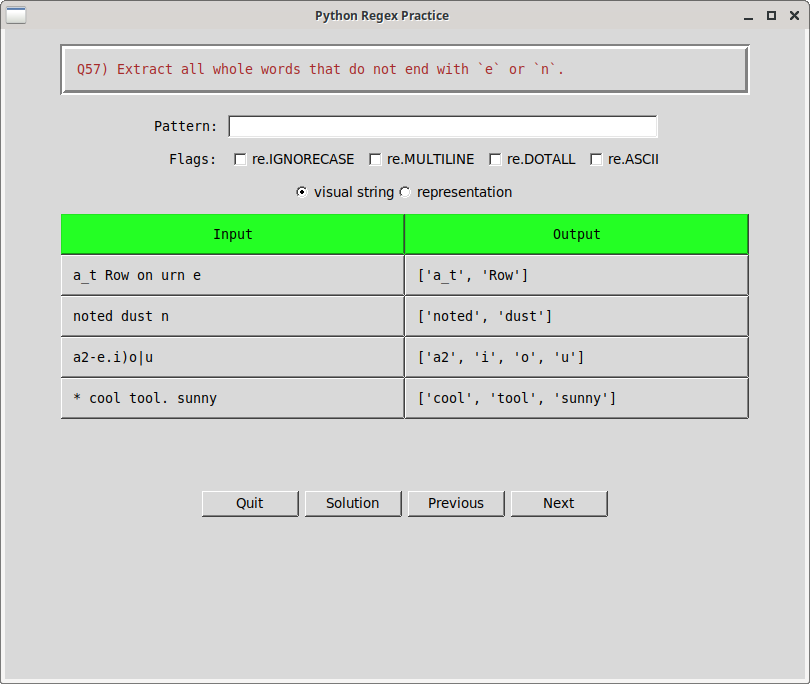Reveal the answer with Solution button
Screen dimensions: 810x684
tap(353, 503)
